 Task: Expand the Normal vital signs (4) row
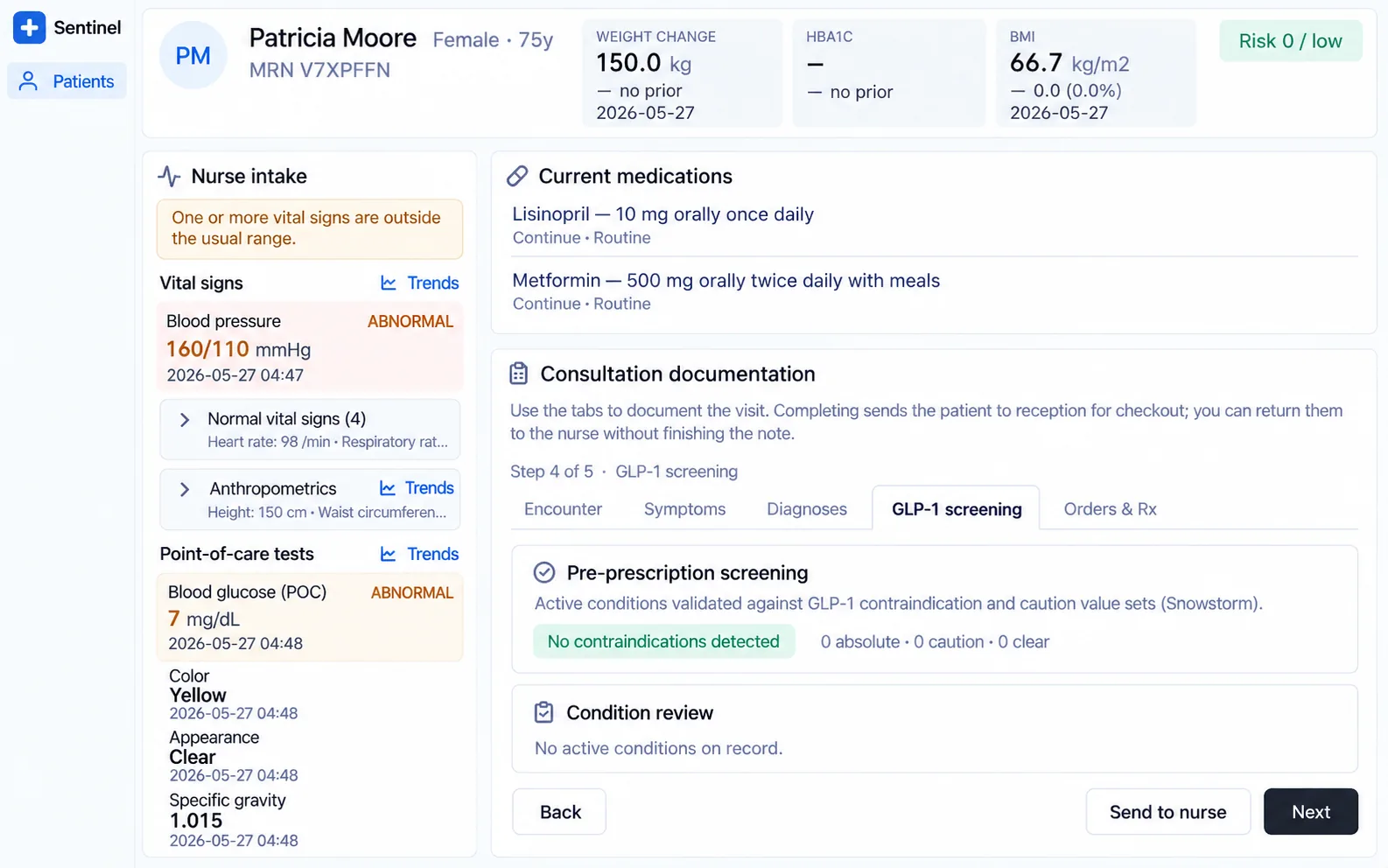(310, 430)
